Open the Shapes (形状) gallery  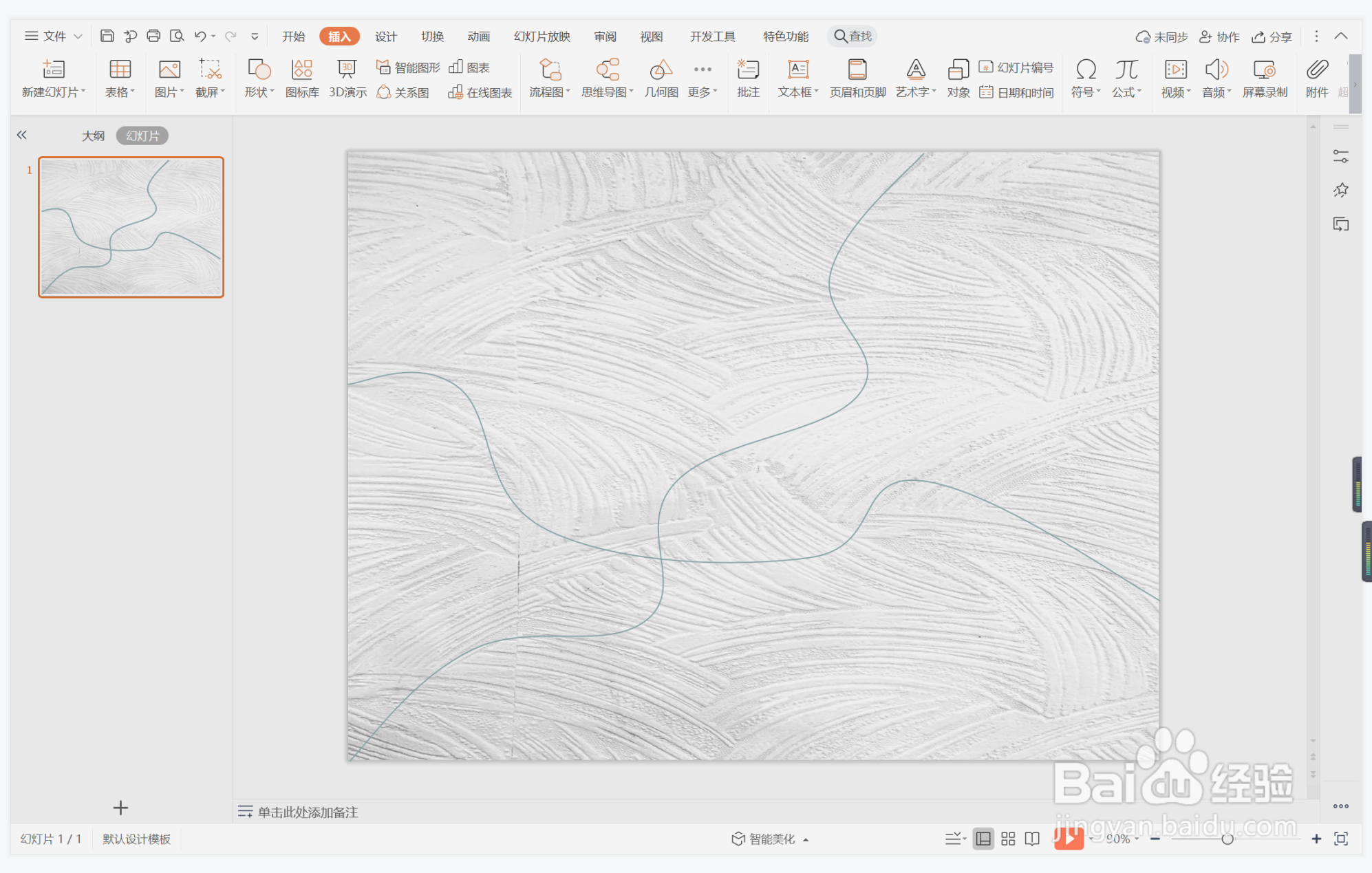pyautogui.click(x=259, y=69)
